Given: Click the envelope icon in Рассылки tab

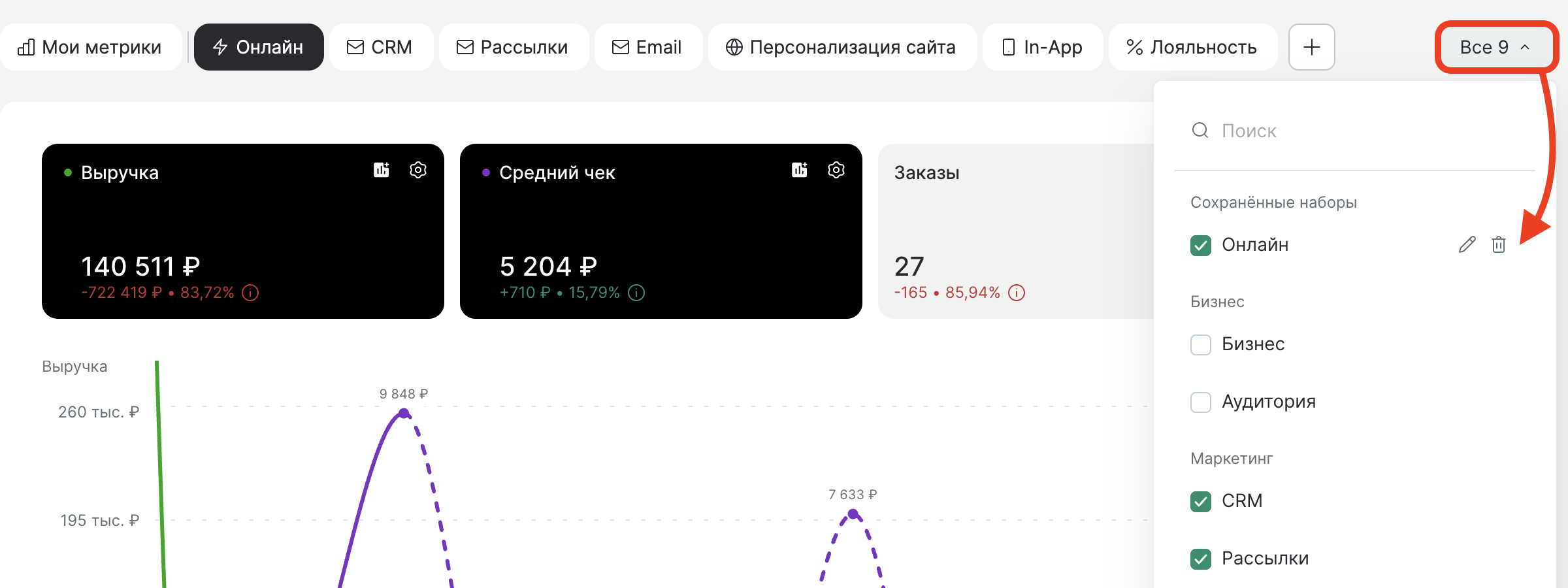Looking at the screenshot, I should [465, 47].
